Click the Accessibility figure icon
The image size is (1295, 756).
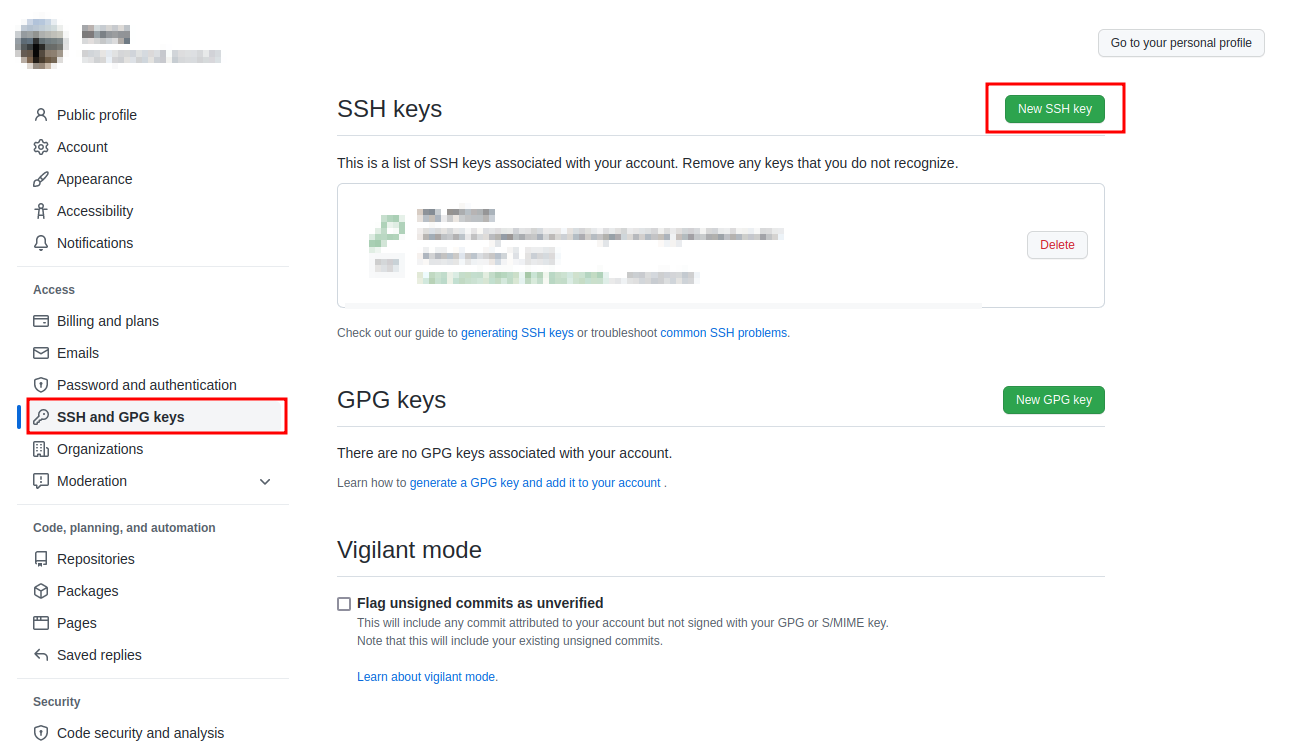tap(41, 211)
